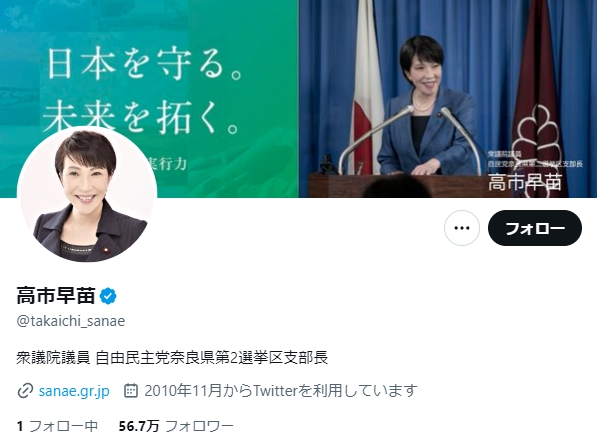Open the podium photo in the banner

tap(448, 99)
